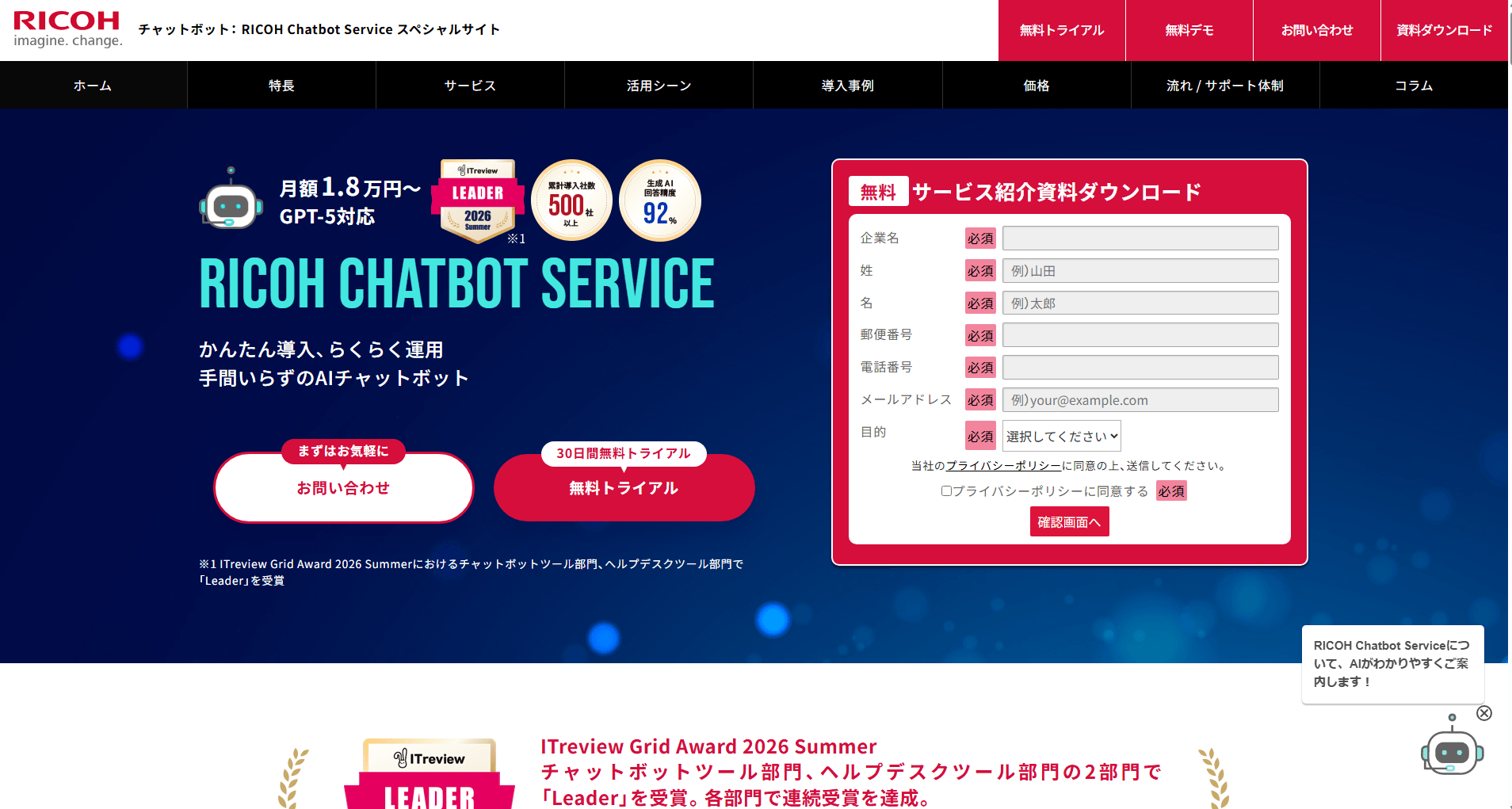
Task: Click the 郵便番号 input field
Action: click(x=1140, y=335)
